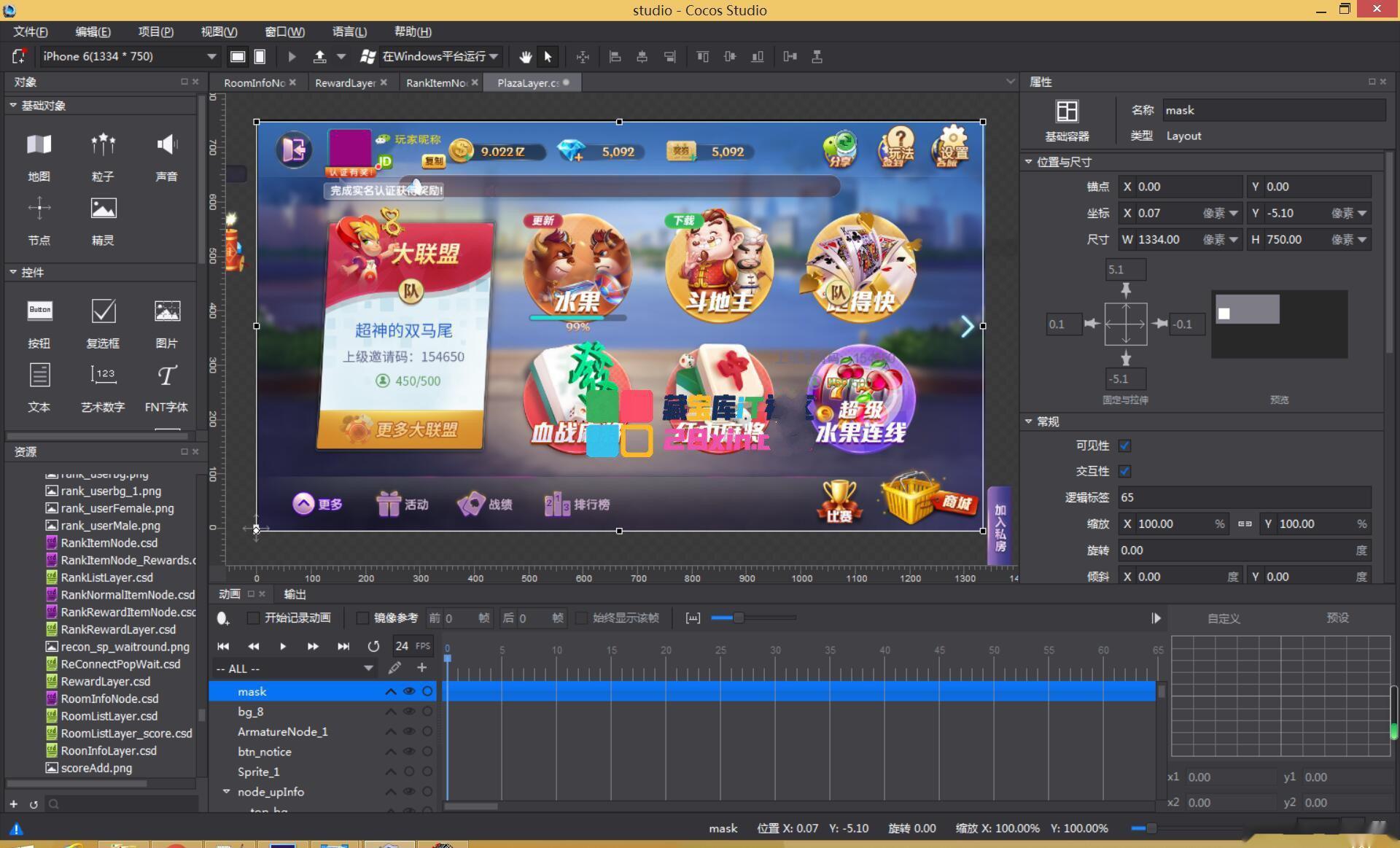Click the loop playback icon
This screenshot has height=848, width=1400.
[x=373, y=646]
